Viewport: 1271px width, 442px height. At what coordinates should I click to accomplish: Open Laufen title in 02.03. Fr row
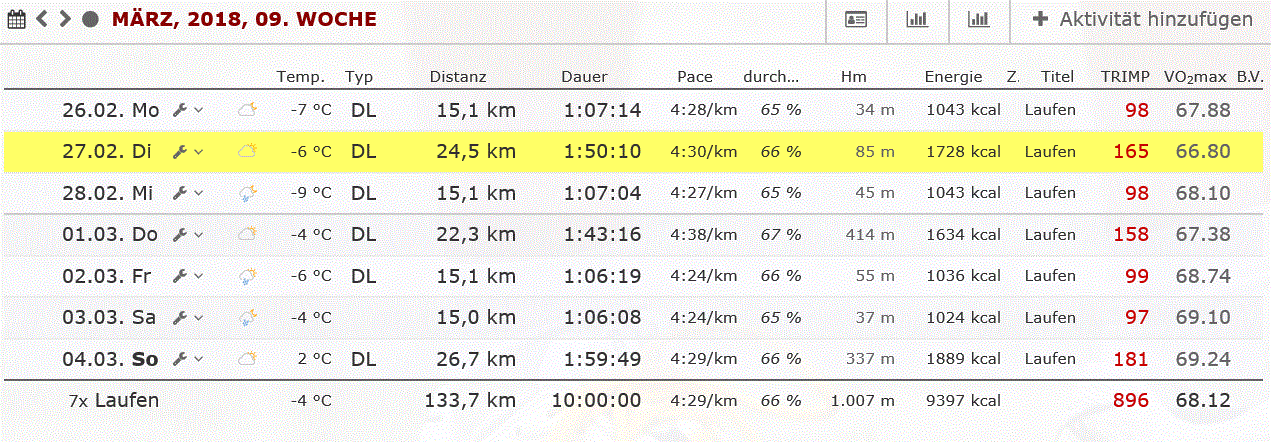[1050, 276]
